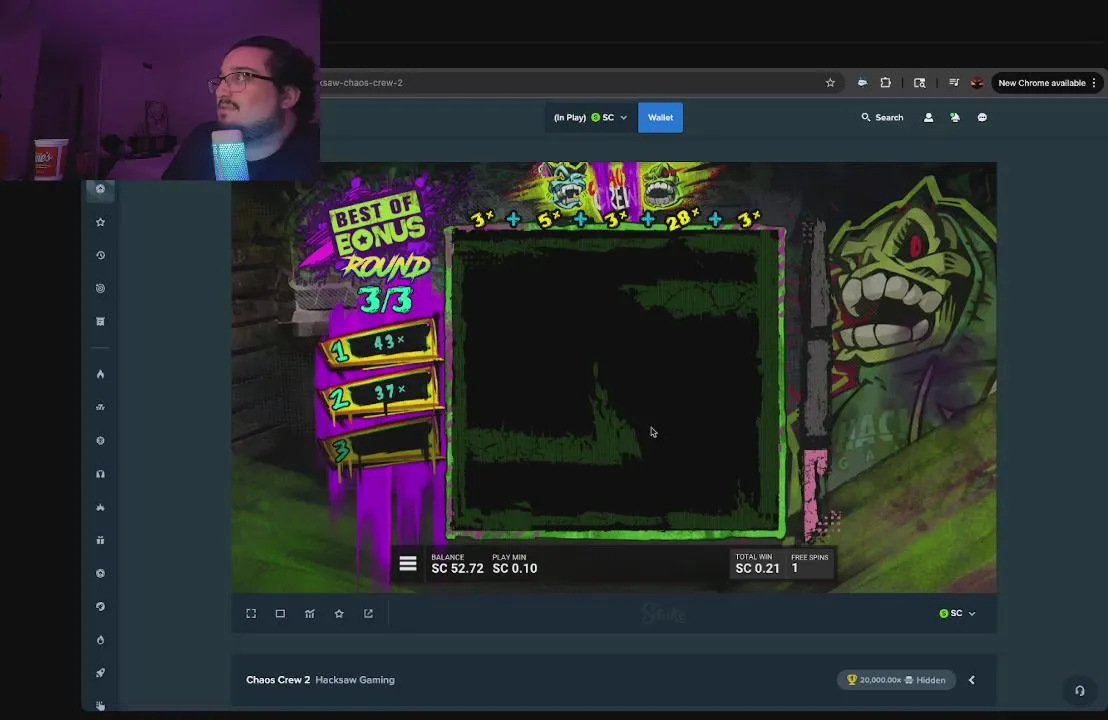Open the media controls playlist icon
1108x720 pixels.
click(954, 83)
